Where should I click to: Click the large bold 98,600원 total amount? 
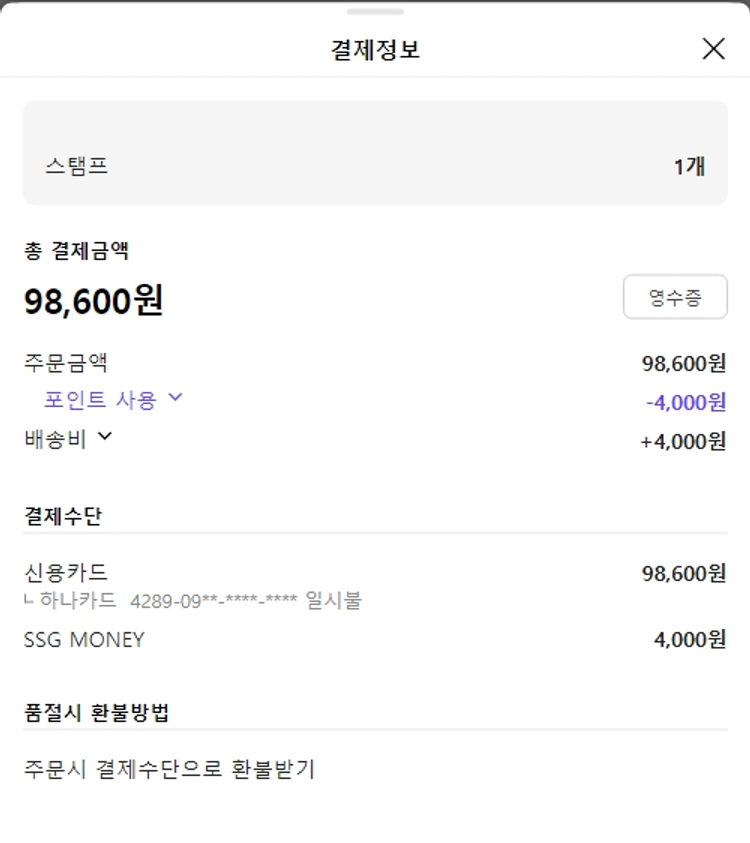[x=93, y=301]
